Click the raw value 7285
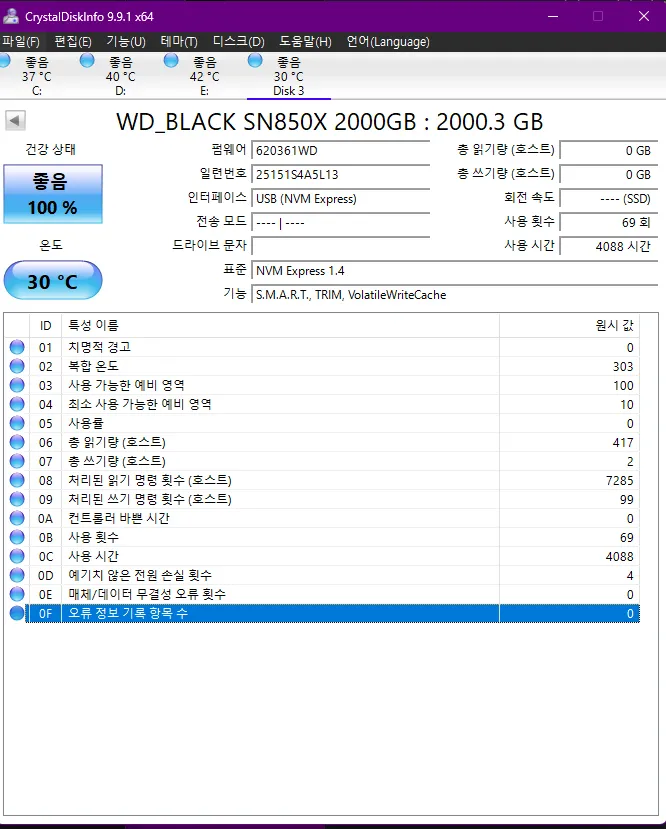This screenshot has width=666, height=829. 619,481
